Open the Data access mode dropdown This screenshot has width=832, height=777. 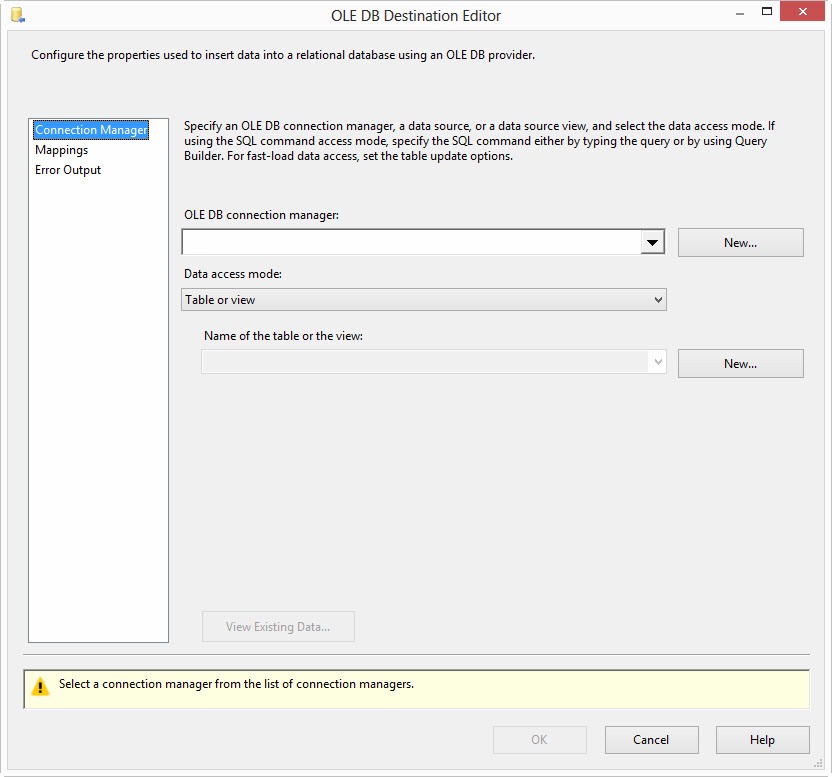(424, 300)
